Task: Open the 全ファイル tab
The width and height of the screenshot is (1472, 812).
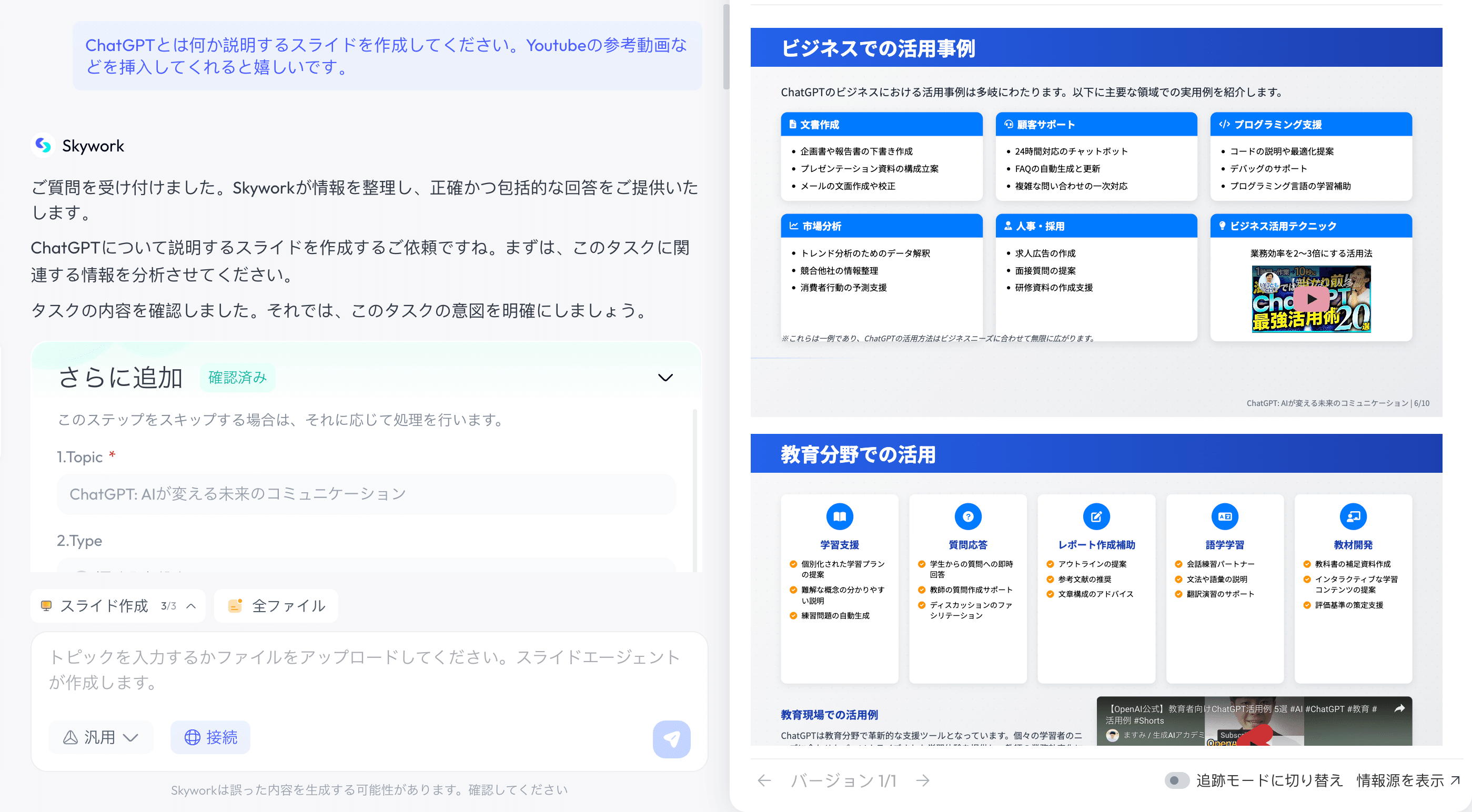Action: tap(277, 606)
